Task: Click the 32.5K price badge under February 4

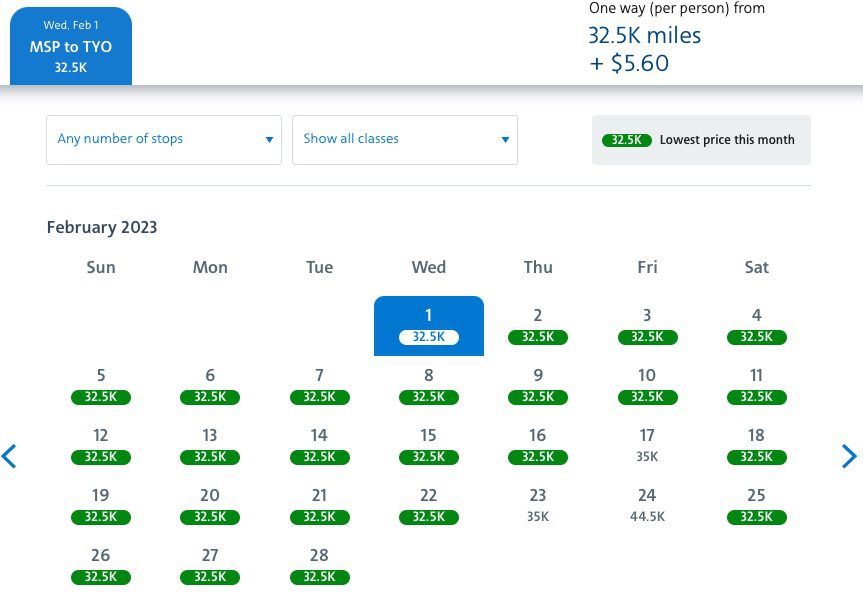Action: coord(756,337)
